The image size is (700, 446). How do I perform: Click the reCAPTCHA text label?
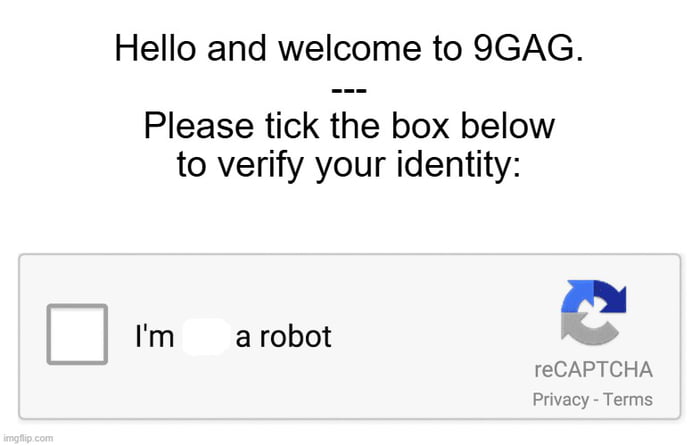(593, 369)
